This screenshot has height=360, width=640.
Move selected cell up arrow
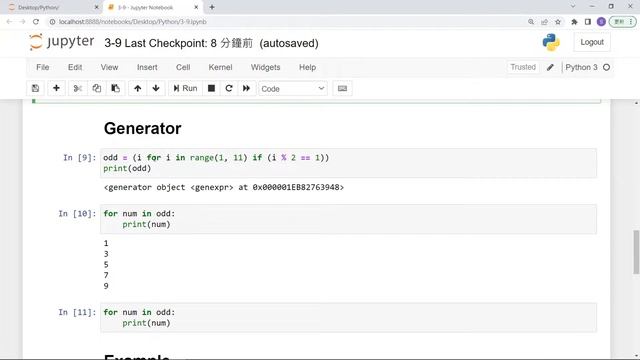pos(138,88)
